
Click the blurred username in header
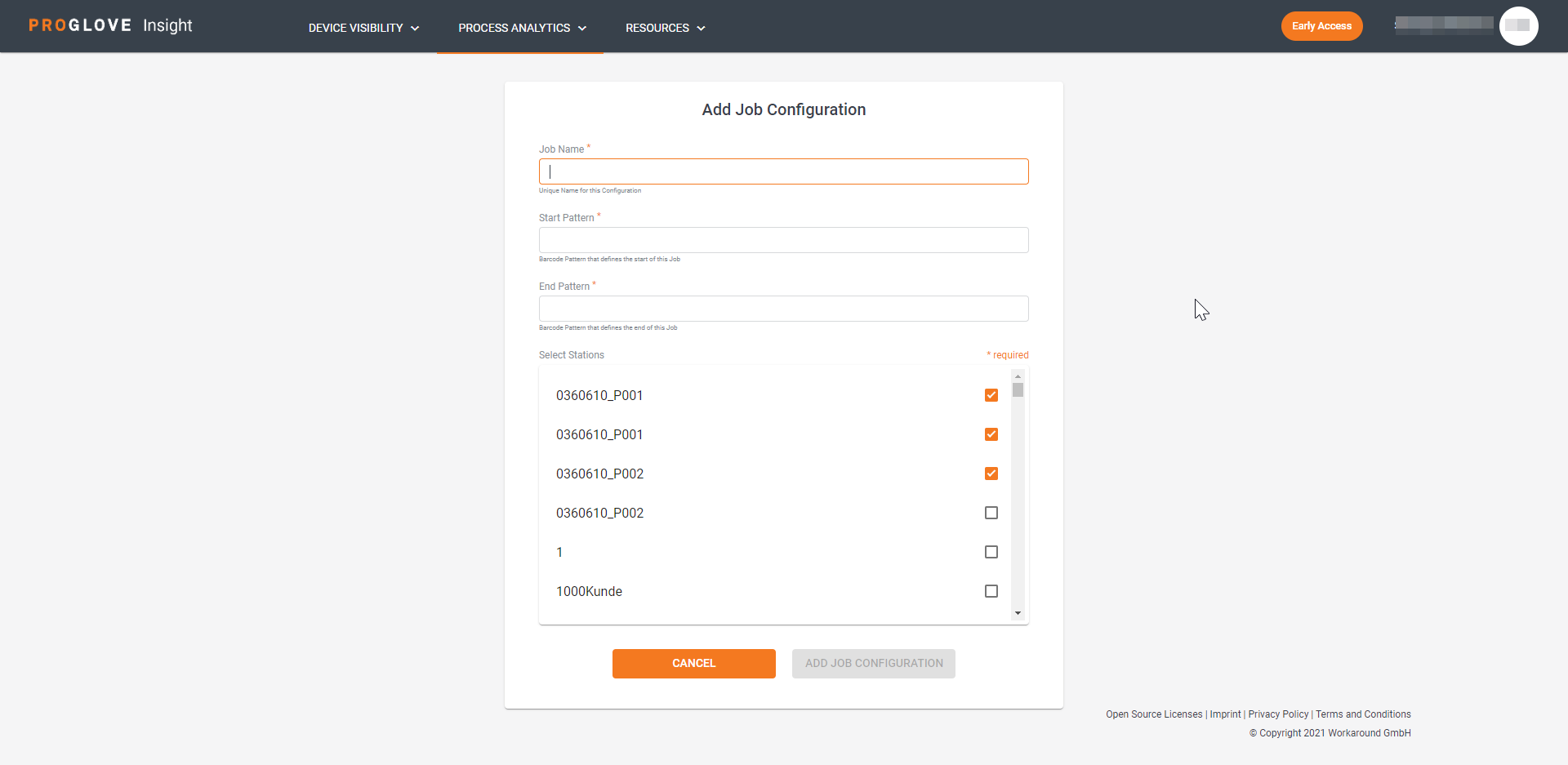[1444, 24]
